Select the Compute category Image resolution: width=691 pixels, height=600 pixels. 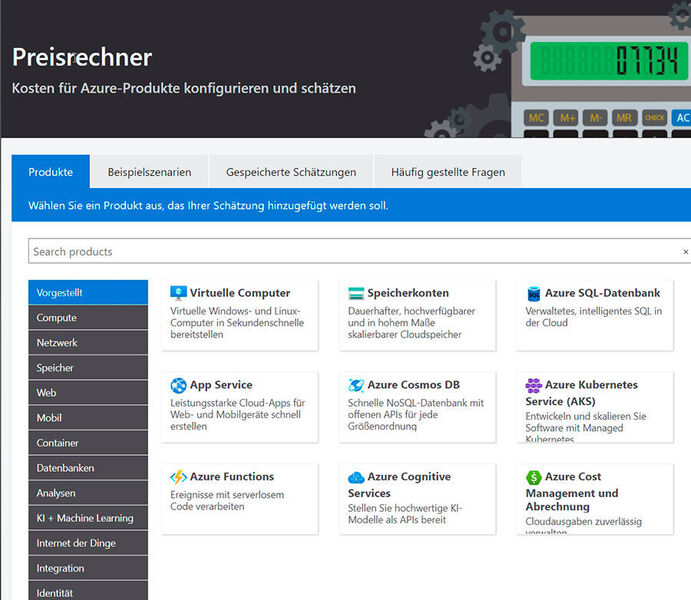88,318
